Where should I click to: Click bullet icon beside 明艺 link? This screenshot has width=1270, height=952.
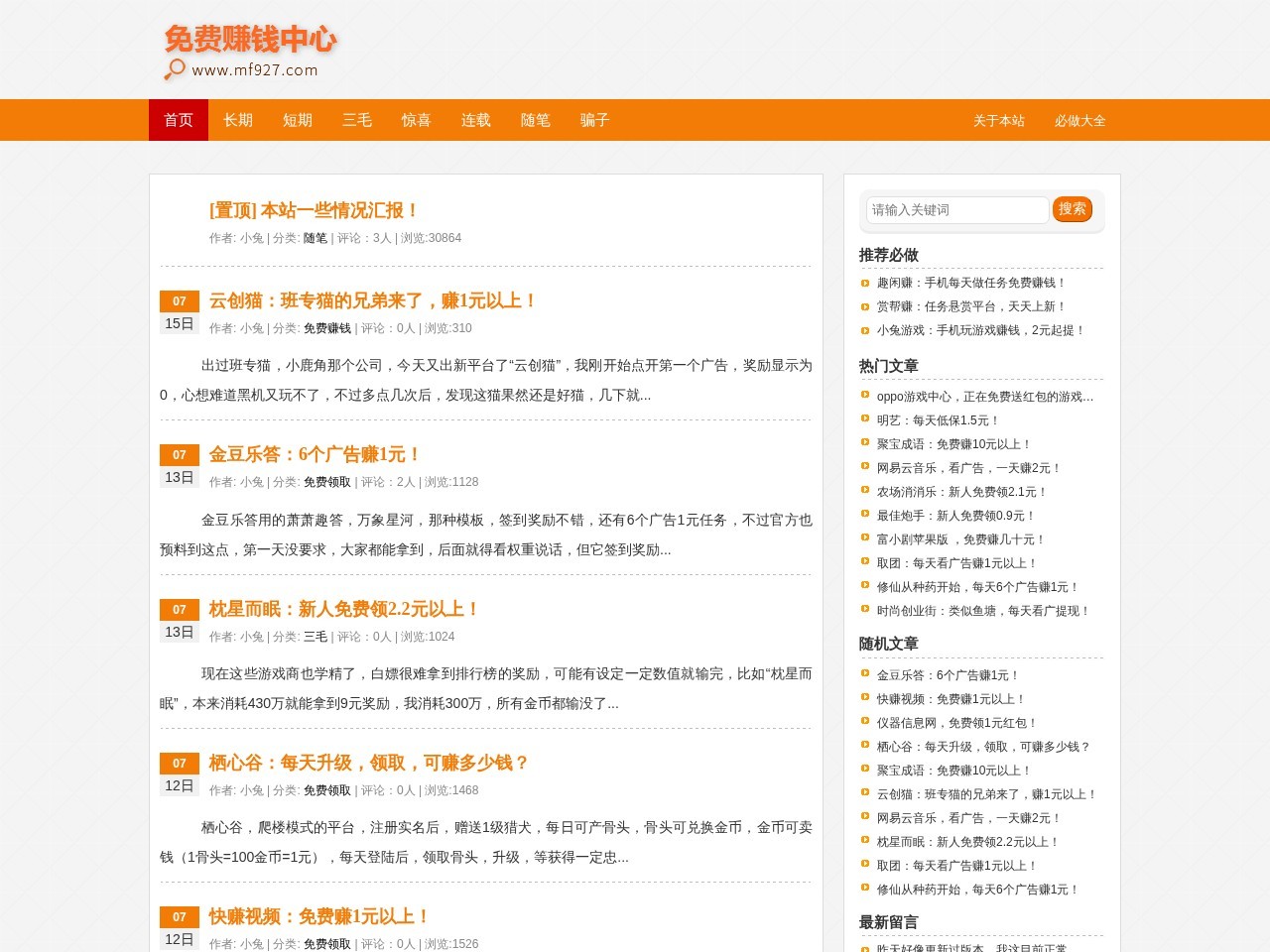865,418
